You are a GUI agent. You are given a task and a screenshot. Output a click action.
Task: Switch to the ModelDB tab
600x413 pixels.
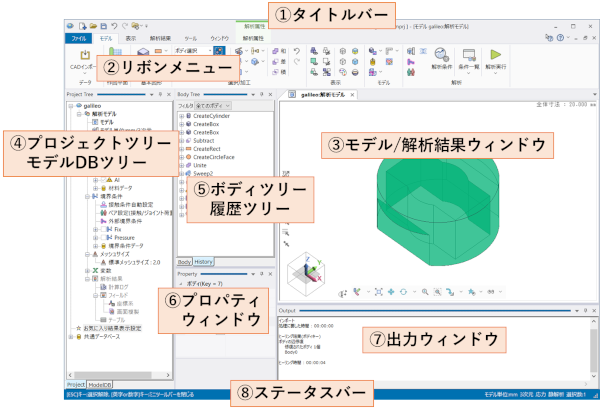[x=101, y=384]
